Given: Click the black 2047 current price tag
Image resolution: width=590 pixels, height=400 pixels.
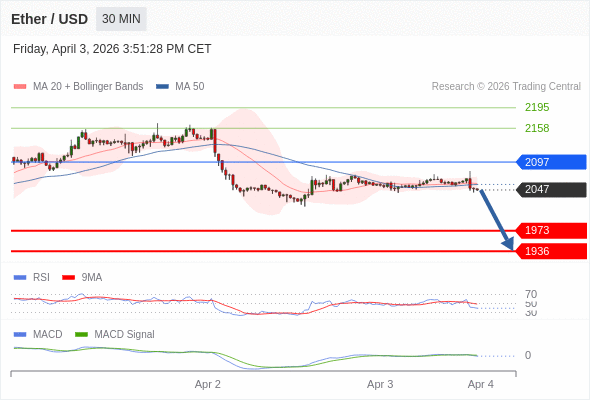Looking at the screenshot, I should (551, 189).
